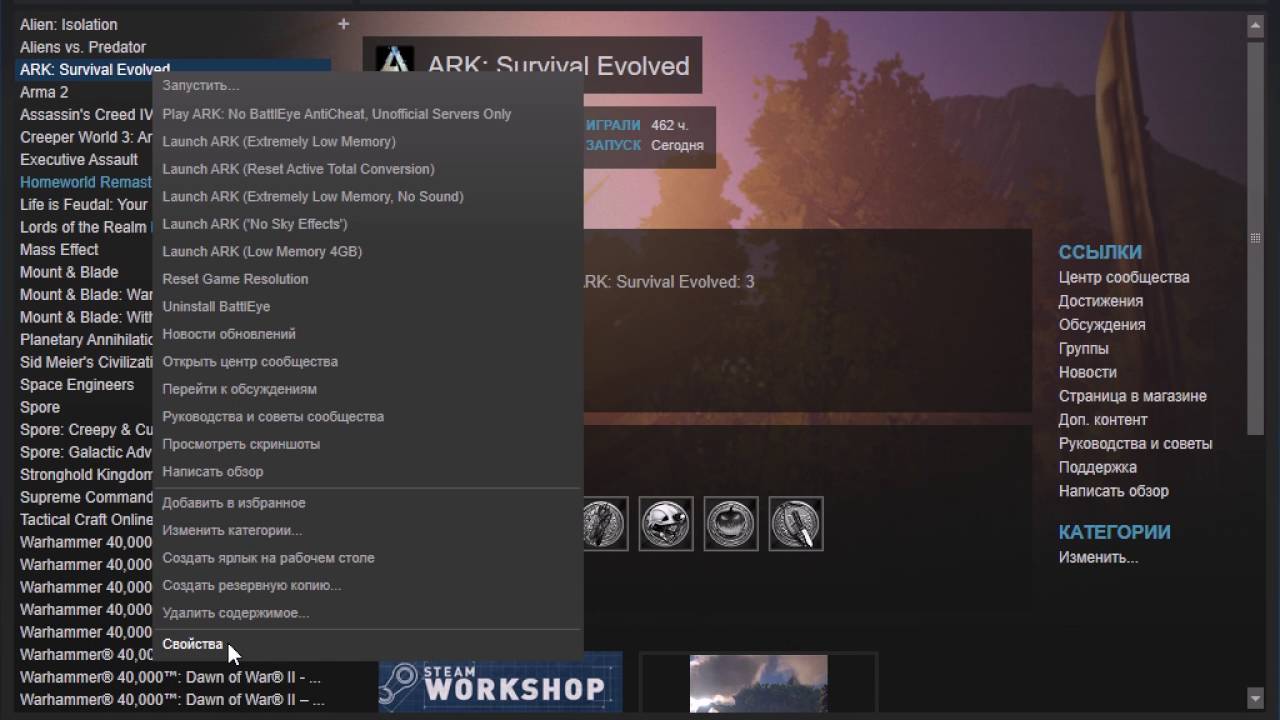The width and height of the screenshot is (1280, 720).
Task: Select Space Engineers in library list
Action: [77, 384]
